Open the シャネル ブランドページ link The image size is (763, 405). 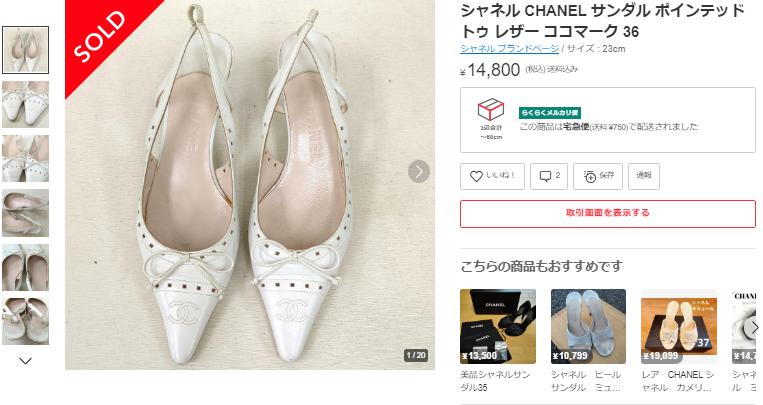[x=509, y=48]
